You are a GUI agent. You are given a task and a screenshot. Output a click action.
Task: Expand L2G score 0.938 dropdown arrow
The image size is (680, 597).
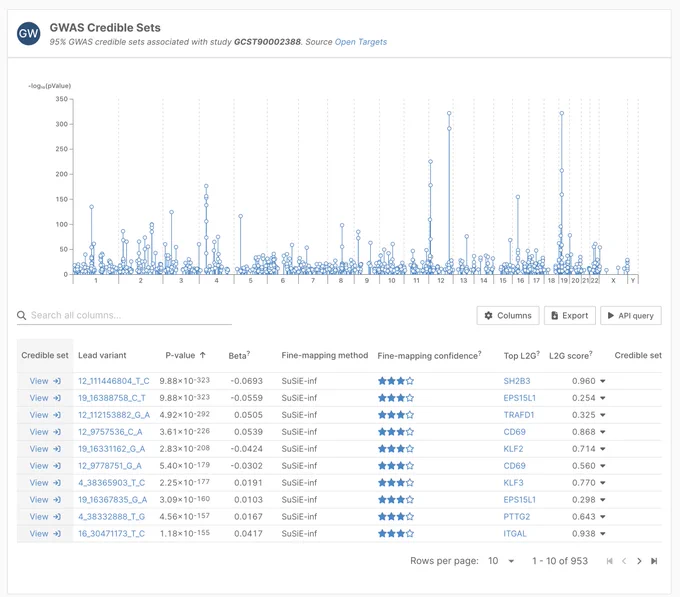602,533
